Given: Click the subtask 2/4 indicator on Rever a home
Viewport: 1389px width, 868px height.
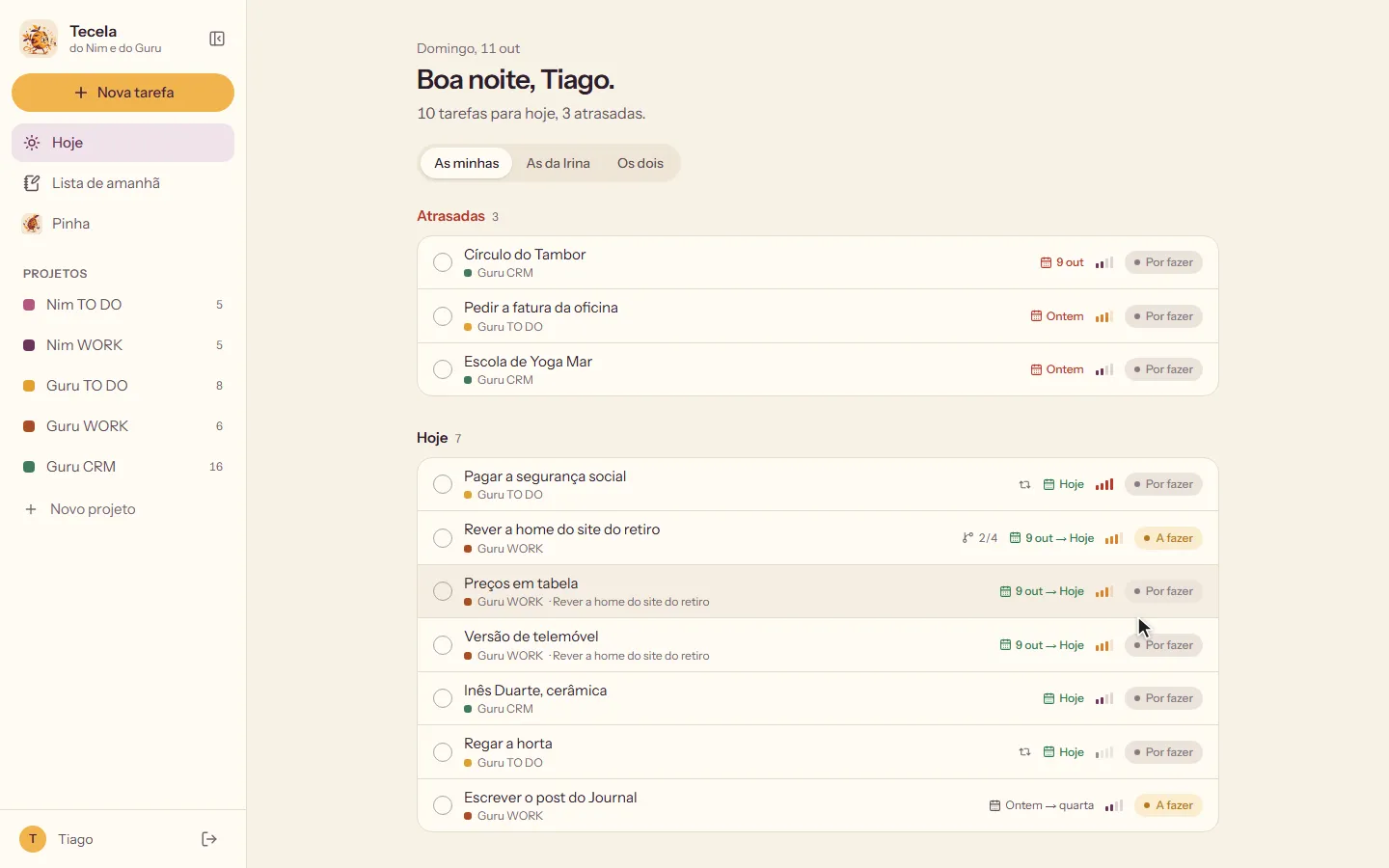Looking at the screenshot, I should [980, 538].
